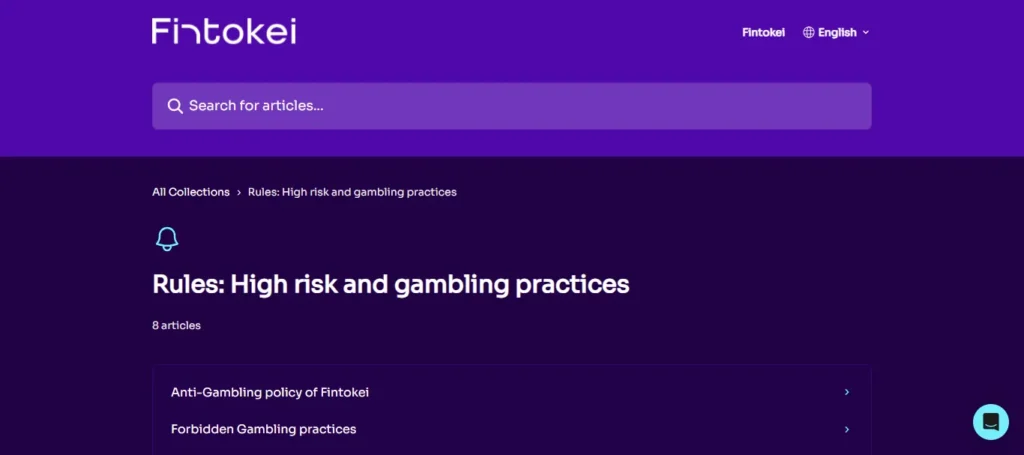Click the breadcrumb separator arrow
Screen dimensions: 1024x455
pos(239,193)
